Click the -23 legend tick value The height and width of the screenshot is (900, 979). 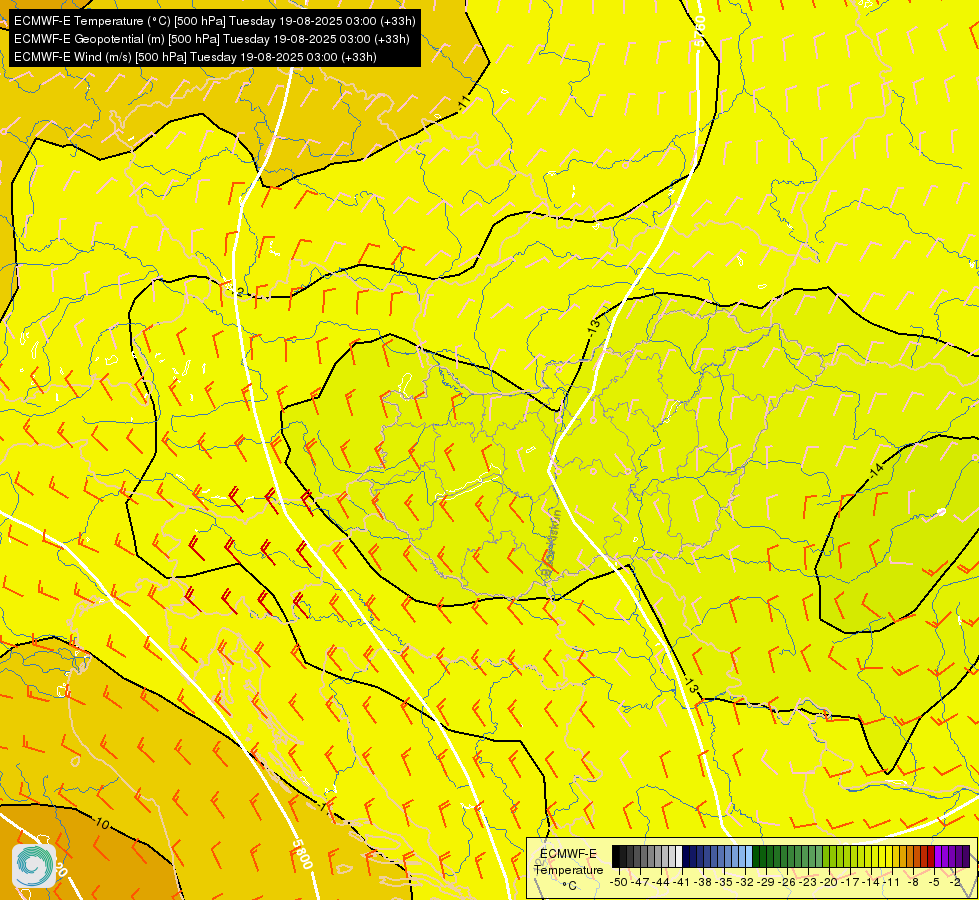808,882
